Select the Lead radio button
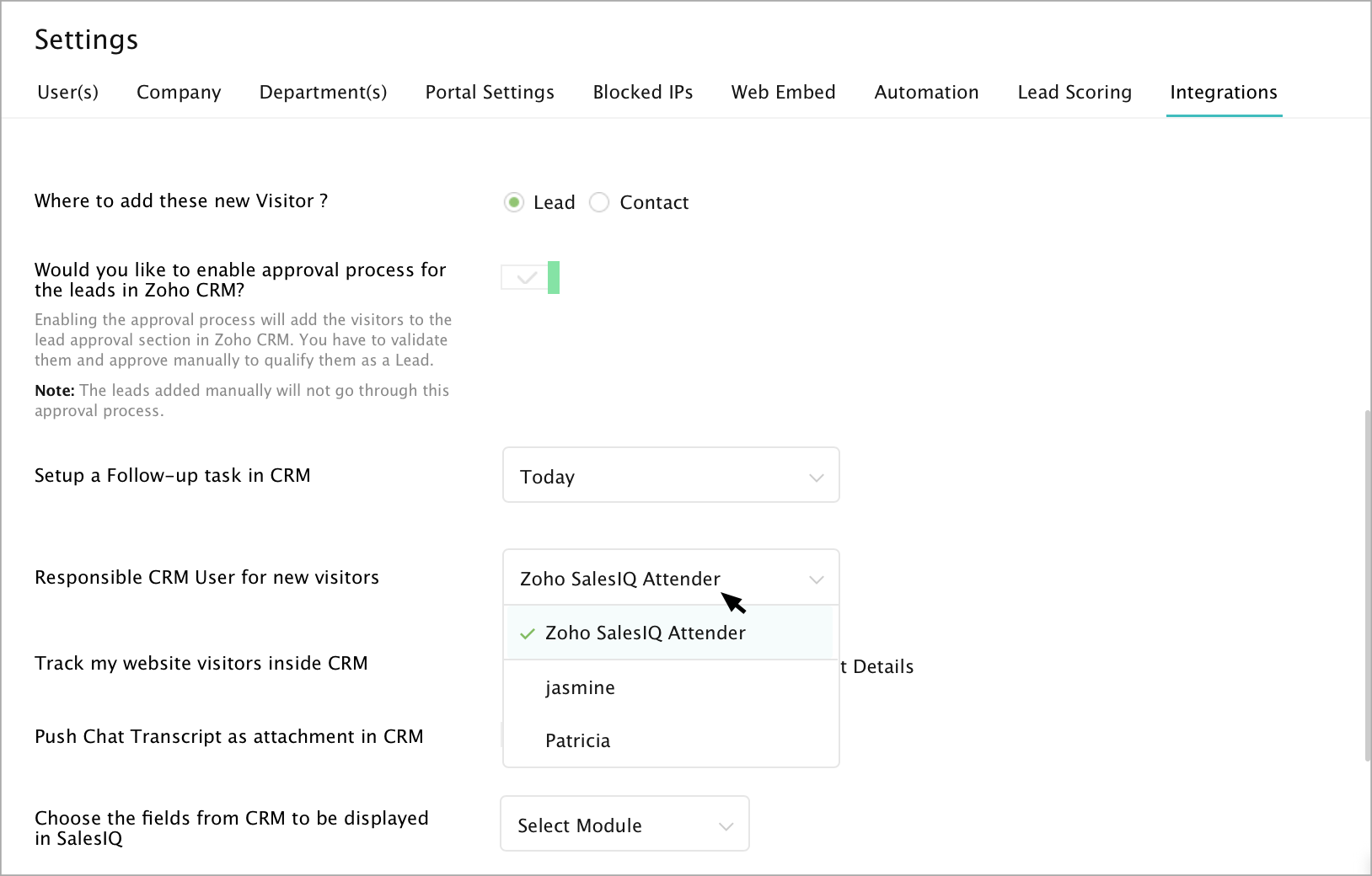The width and height of the screenshot is (1372, 876). click(513, 202)
